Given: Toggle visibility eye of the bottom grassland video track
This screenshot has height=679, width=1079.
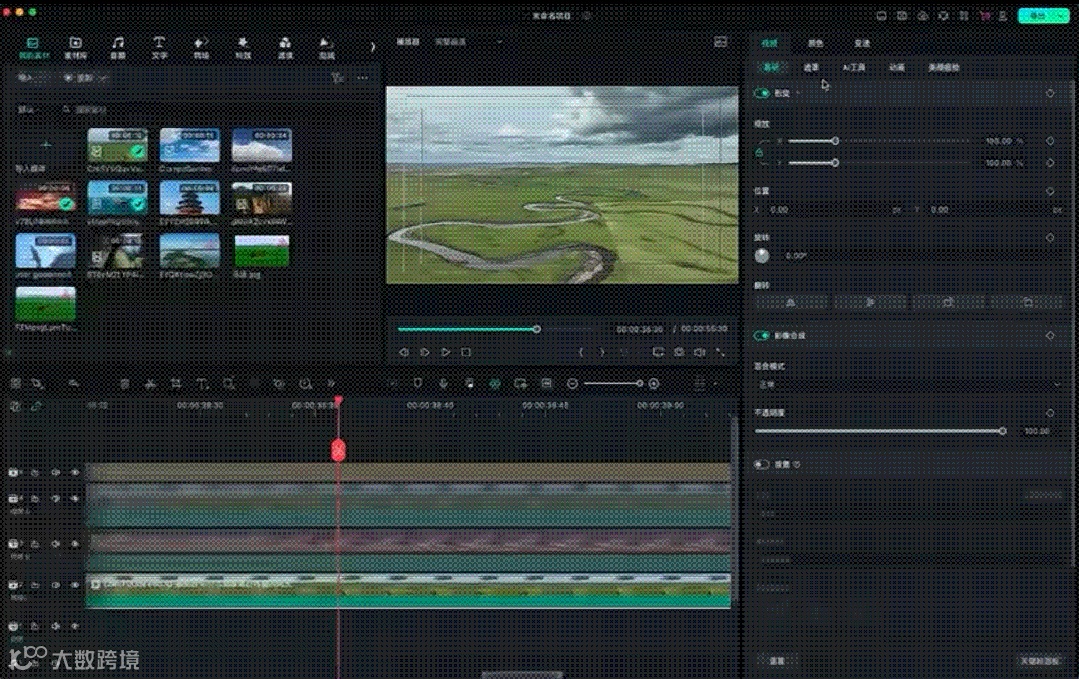Looking at the screenshot, I should pyautogui.click(x=75, y=585).
